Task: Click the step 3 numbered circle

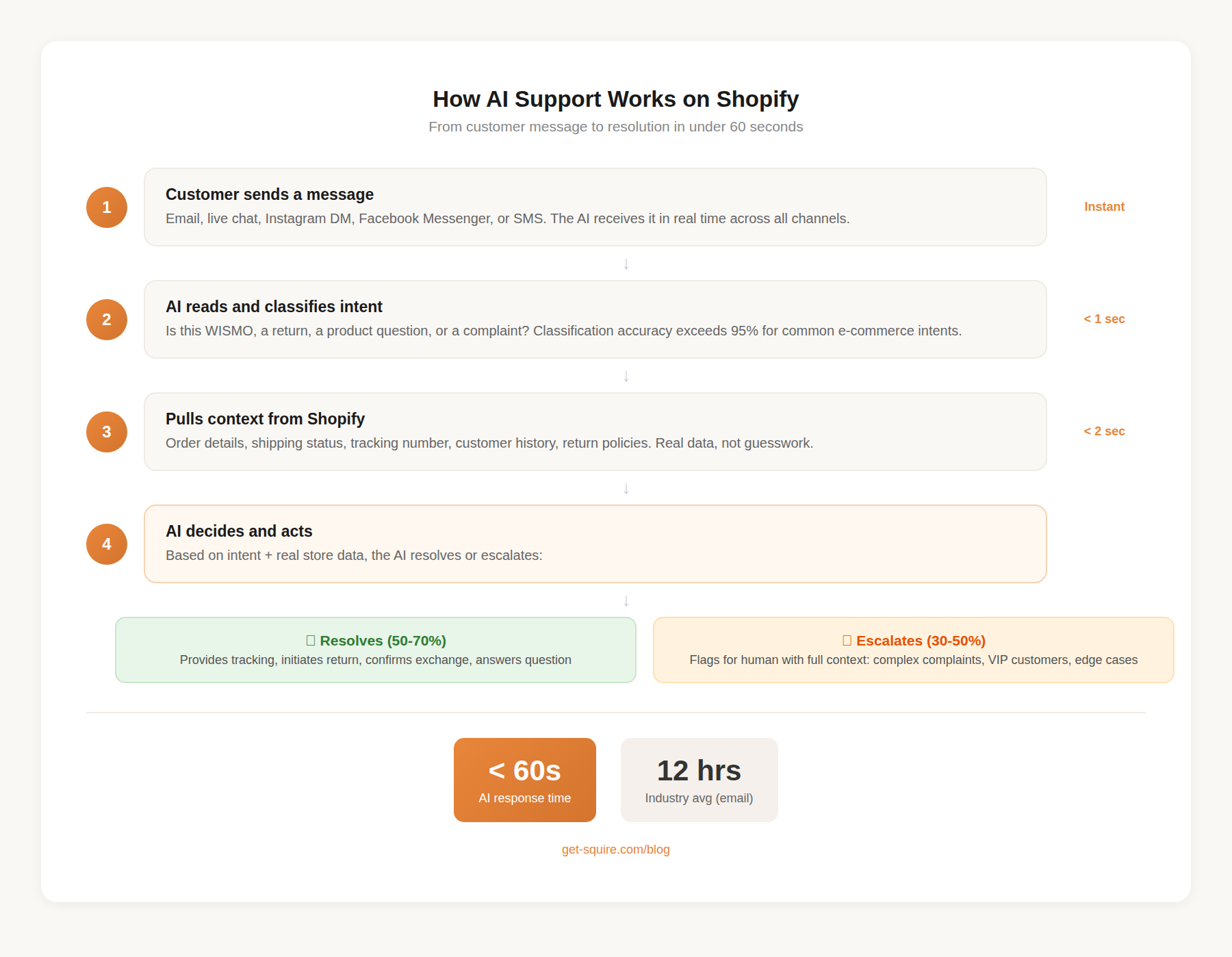Action: pyautogui.click(x=106, y=431)
